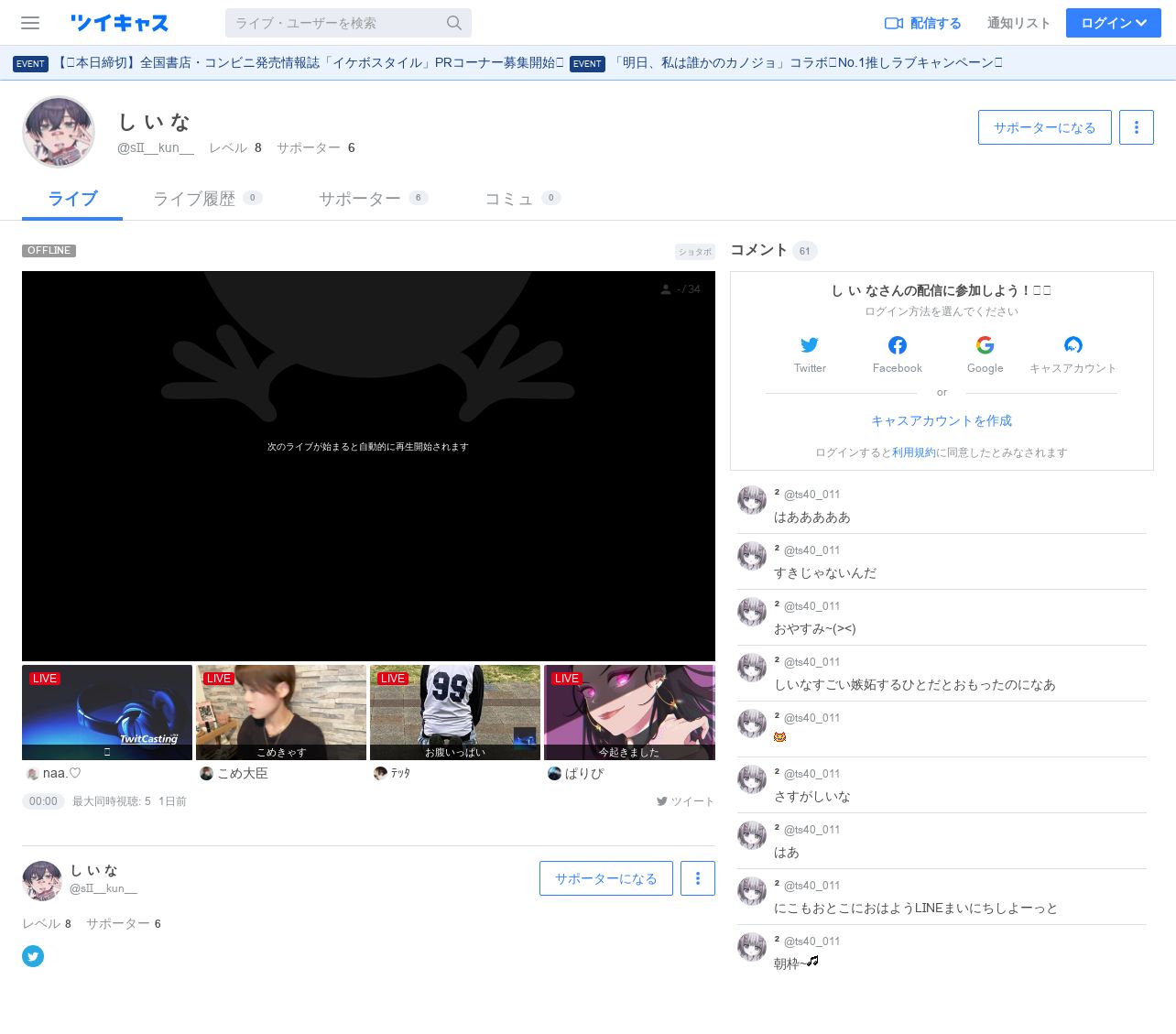Open the blue Twitter profile icon

[33, 956]
